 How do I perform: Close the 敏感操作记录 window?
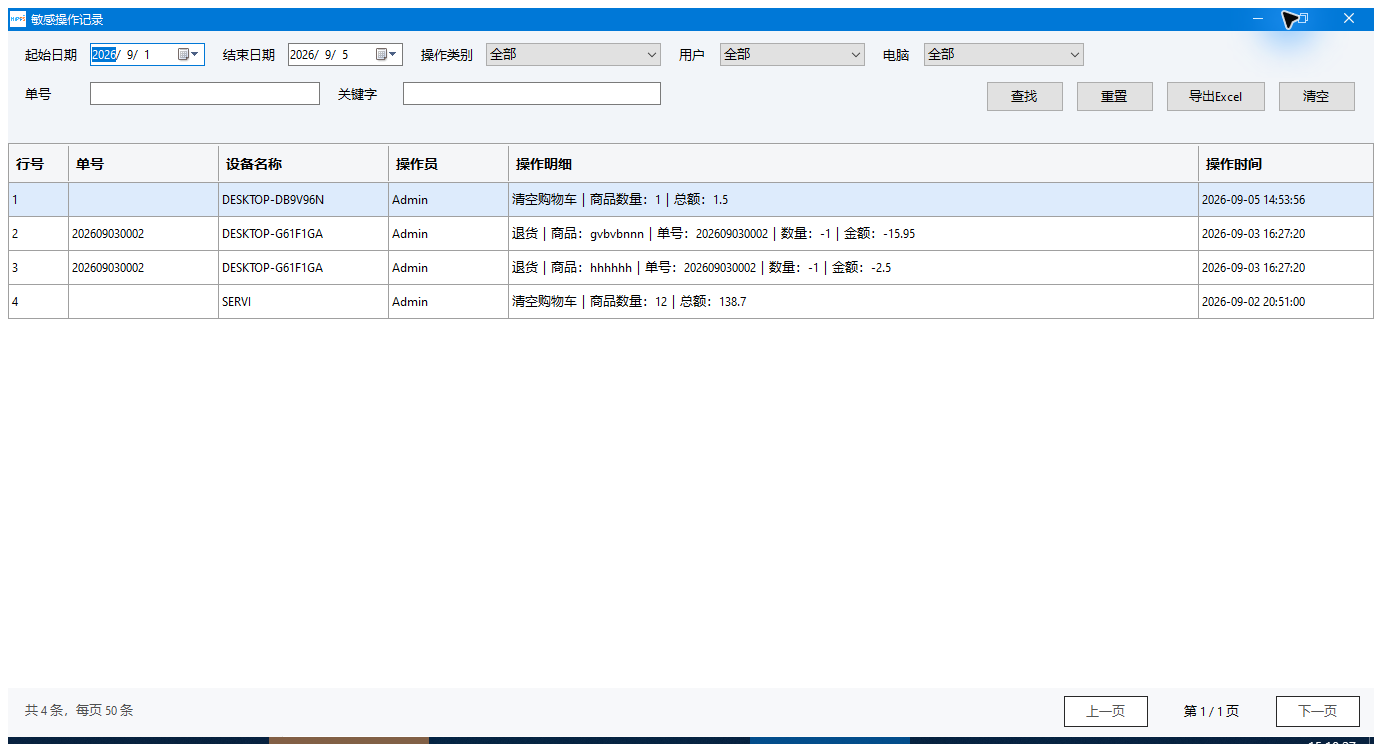click(1349, 19)
